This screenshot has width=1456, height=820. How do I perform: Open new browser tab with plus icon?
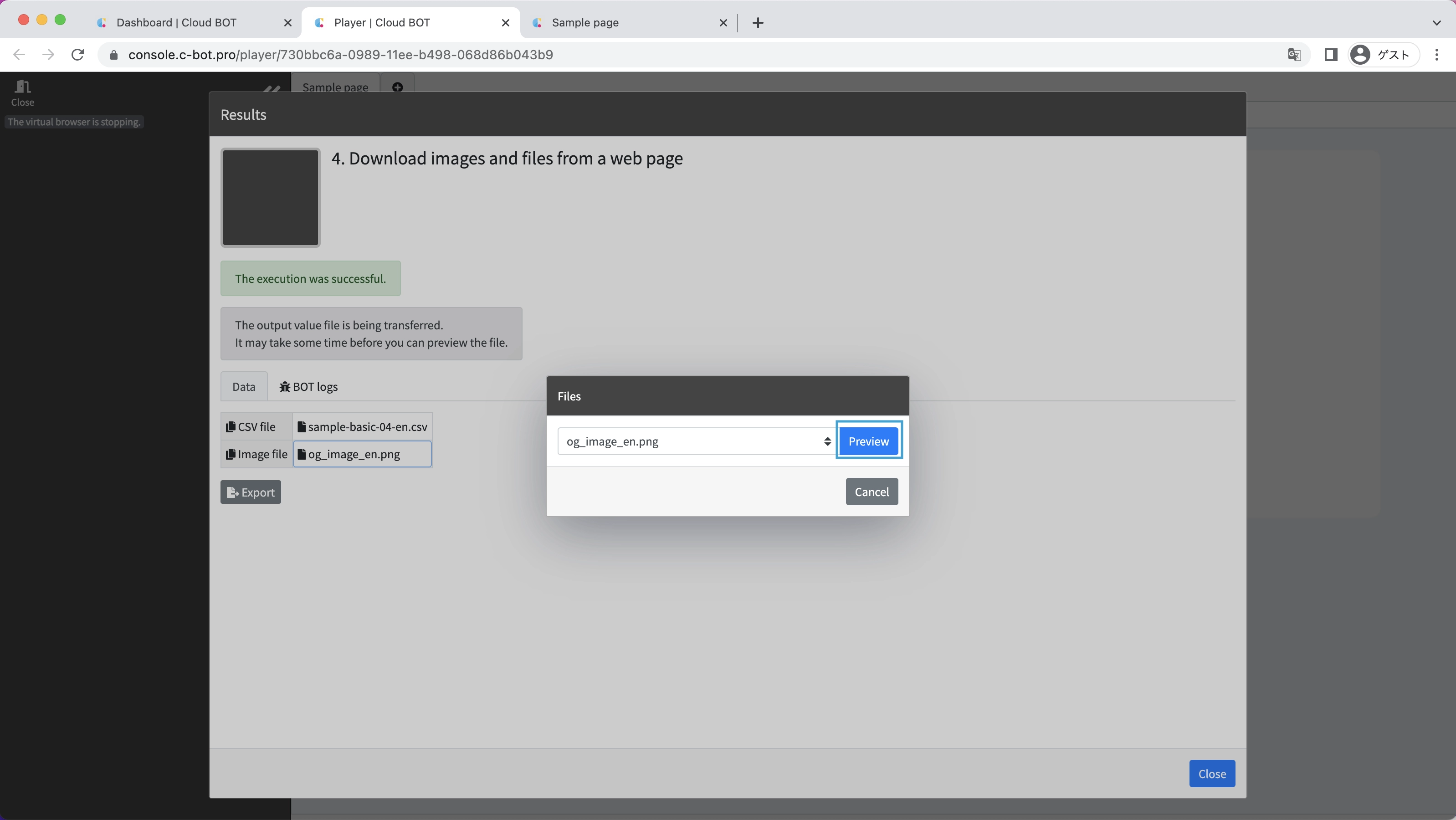(x=758, y=23)
